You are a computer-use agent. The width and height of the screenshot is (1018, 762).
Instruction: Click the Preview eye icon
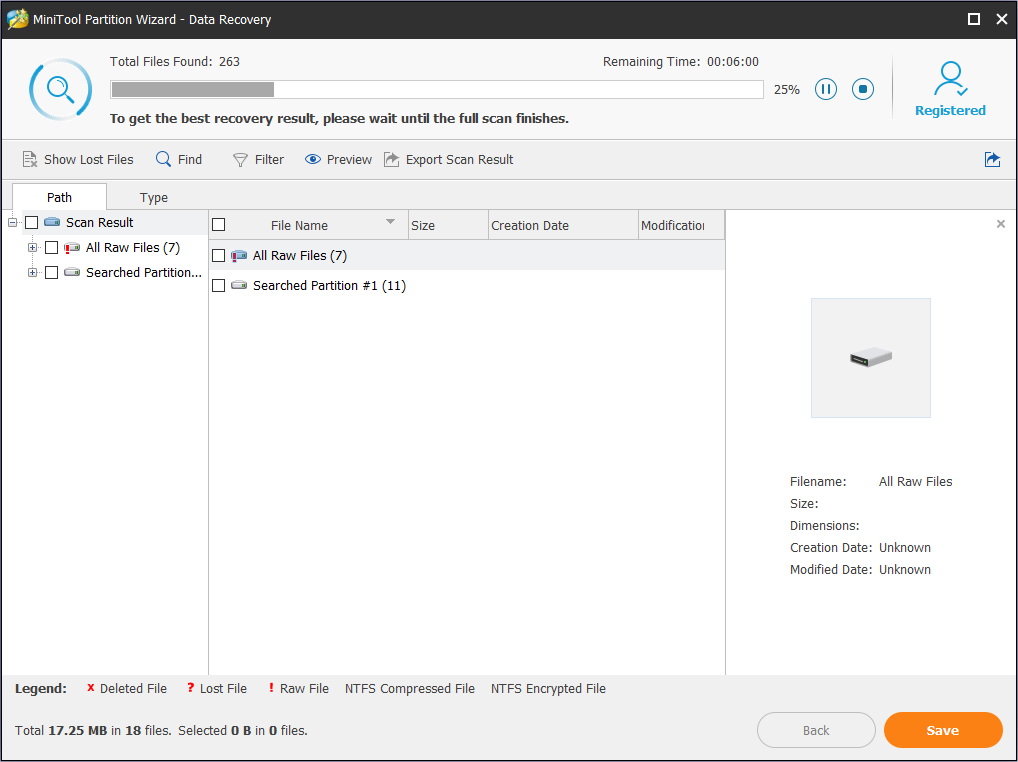(x=313, y=160)
